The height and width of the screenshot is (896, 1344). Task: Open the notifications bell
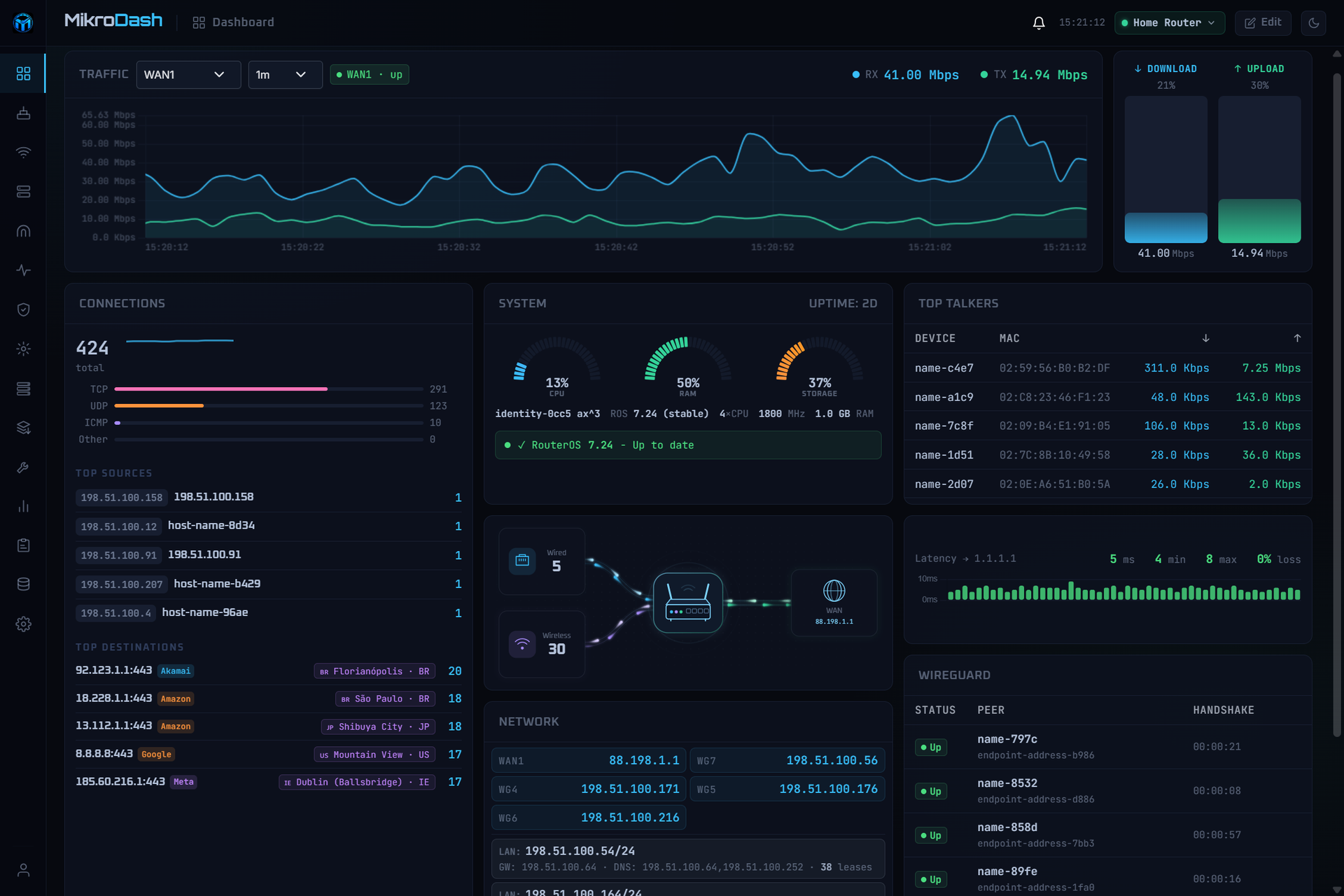[x=1039, y=22]
